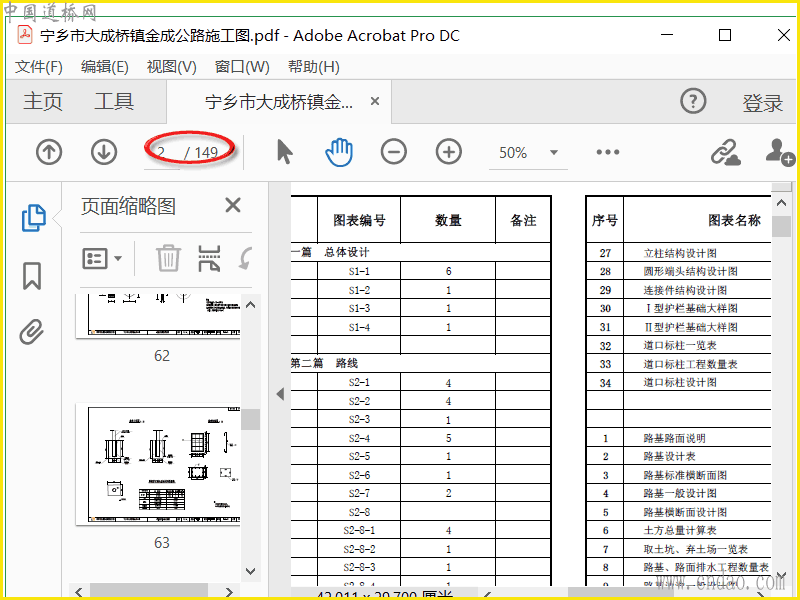Zoom out with the minus icon
Image resolution: width=800 pixels, height=600 pixels.
click(394, 152)
